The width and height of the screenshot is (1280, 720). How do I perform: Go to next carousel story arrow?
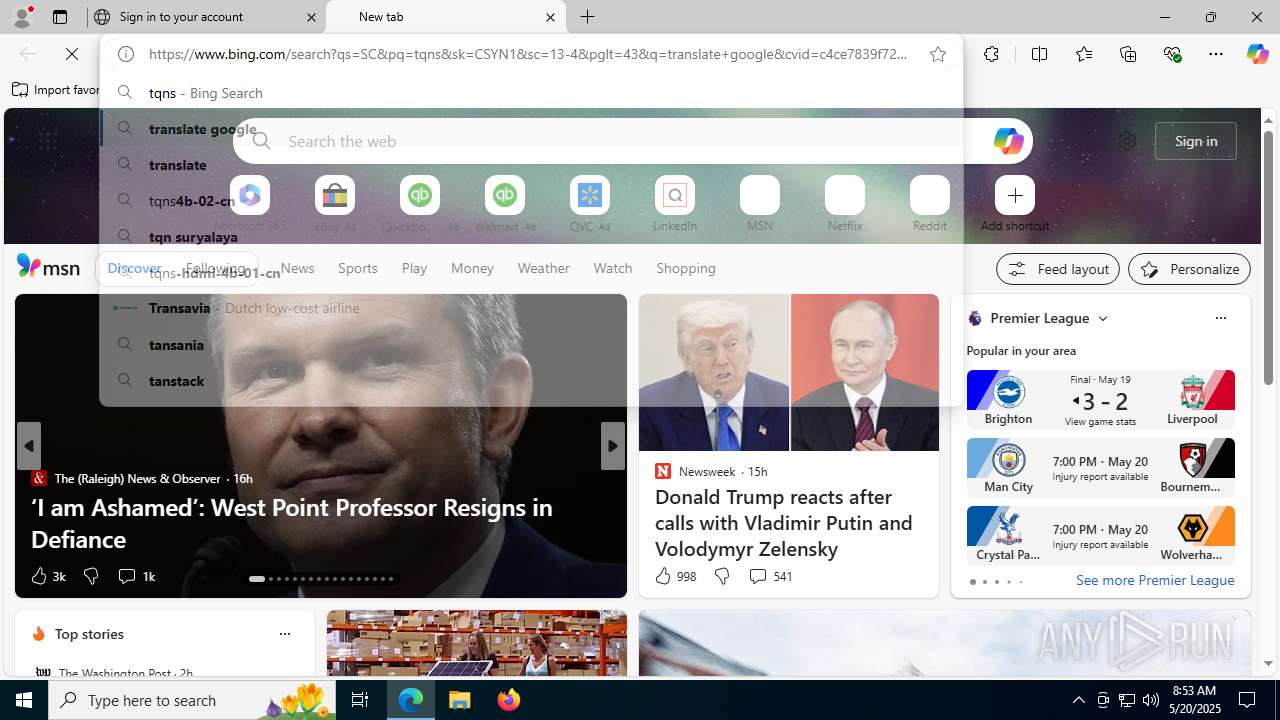tap(613, 446)
